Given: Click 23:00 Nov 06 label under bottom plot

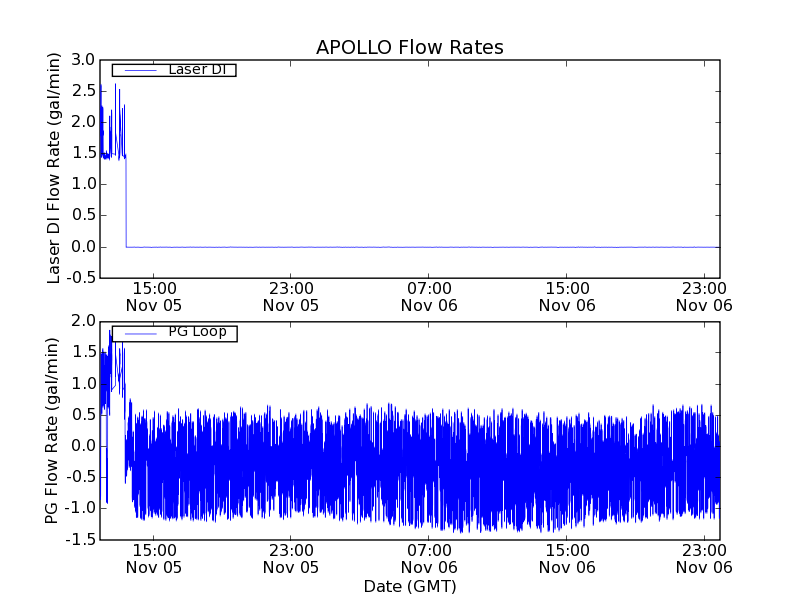Looking at the screenshot, I should point(703,558).
